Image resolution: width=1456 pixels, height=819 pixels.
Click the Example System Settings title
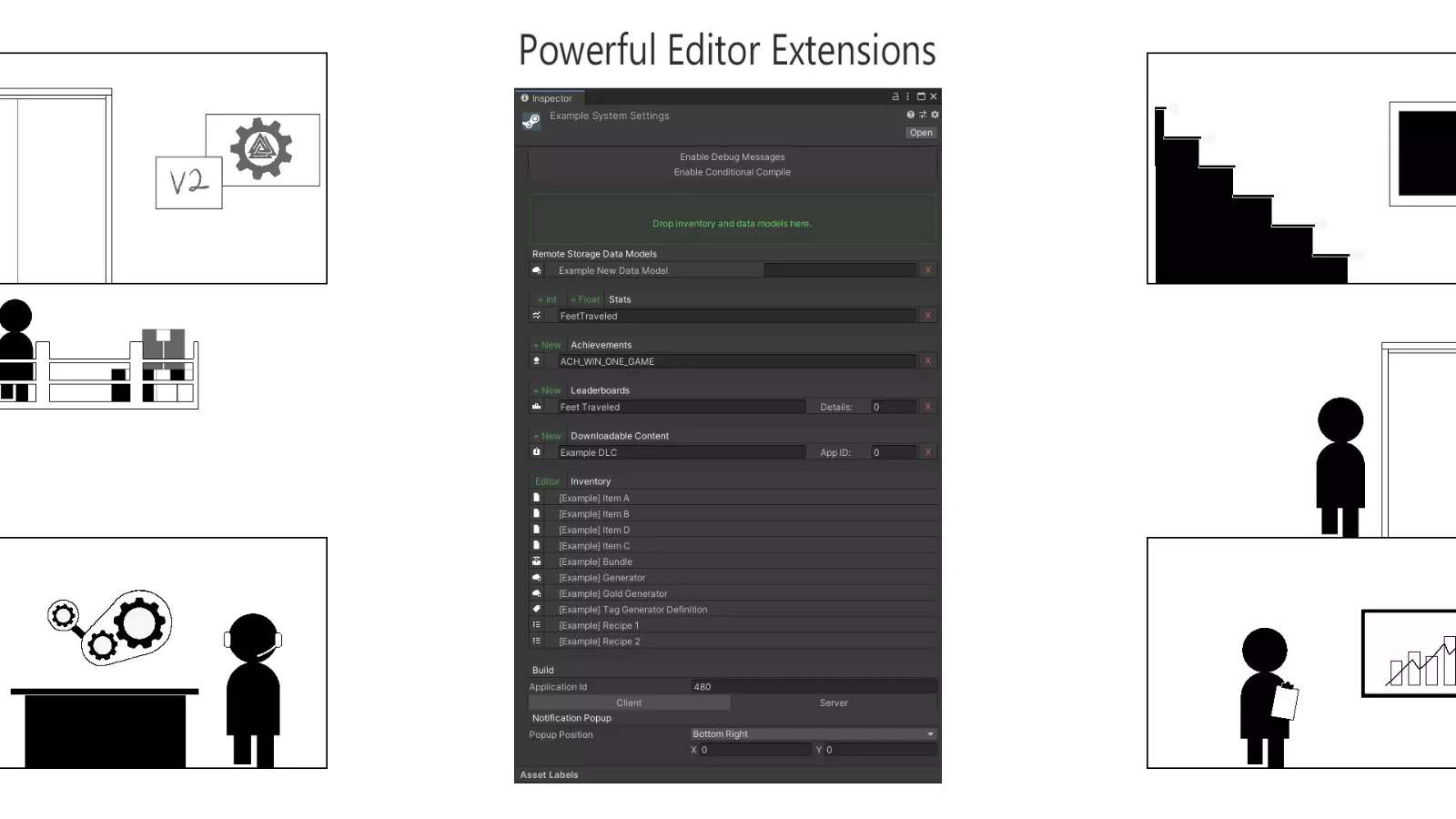click(610, 116)
